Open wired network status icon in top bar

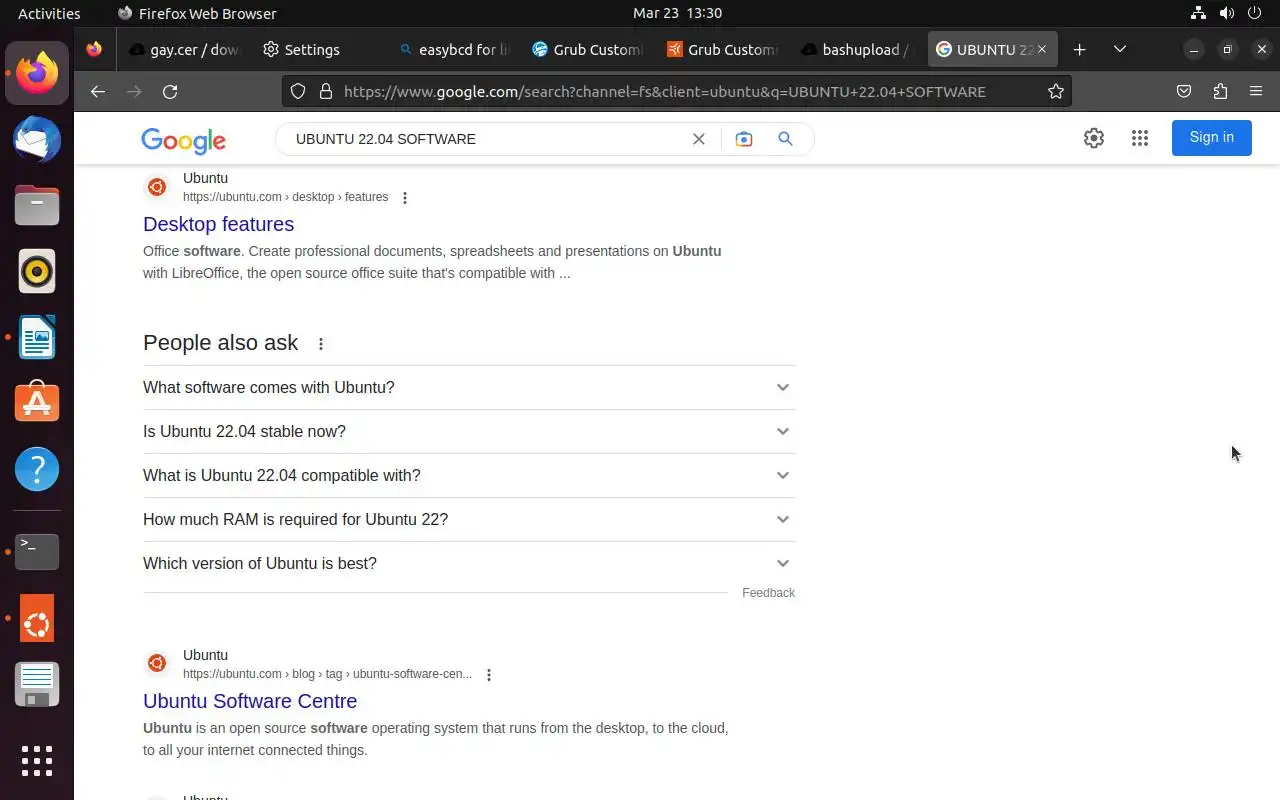1198,13
